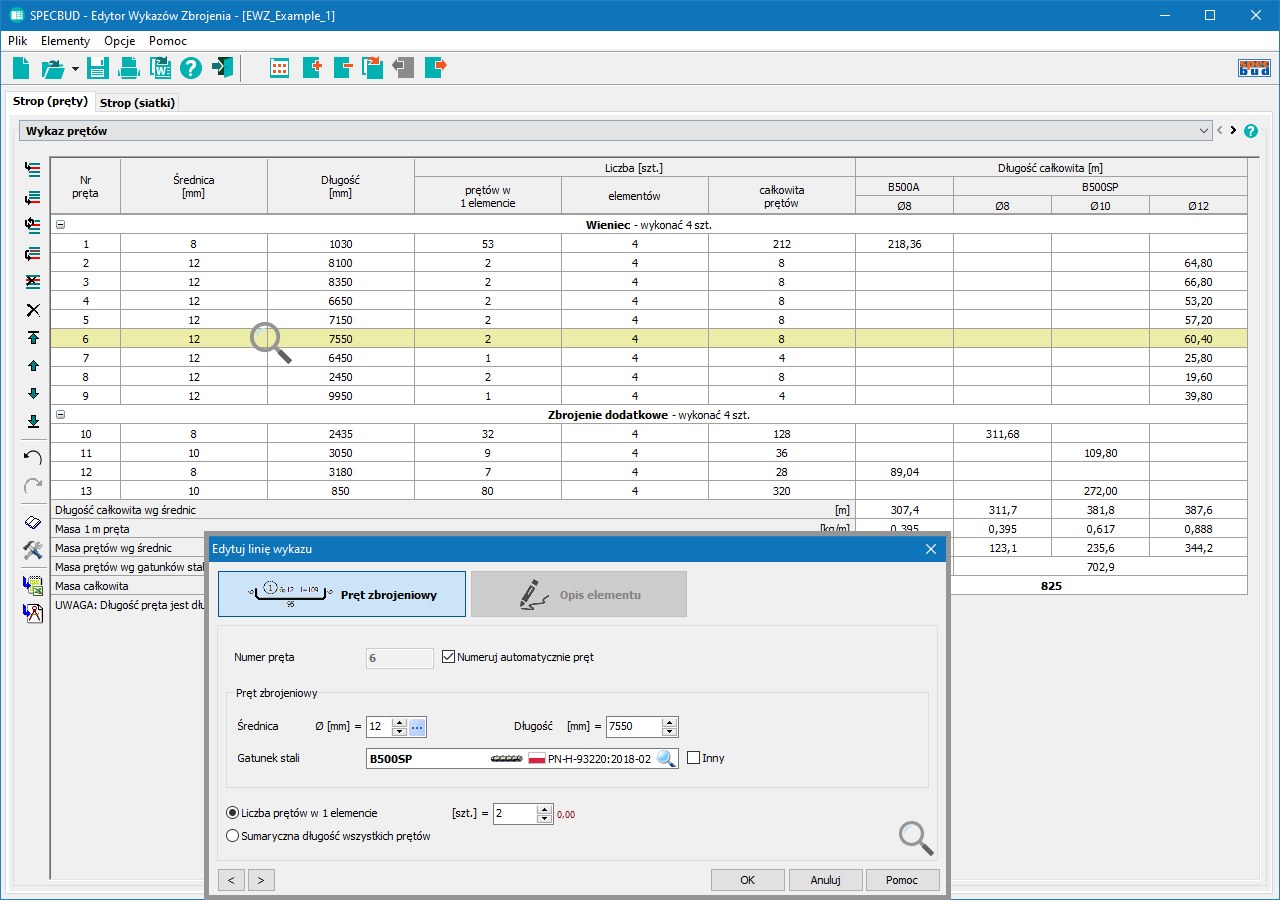This screenshot has height=900, width=1280.
Task: Collapse the 'Wieniec' group in the table
Action: pos(60,225)
